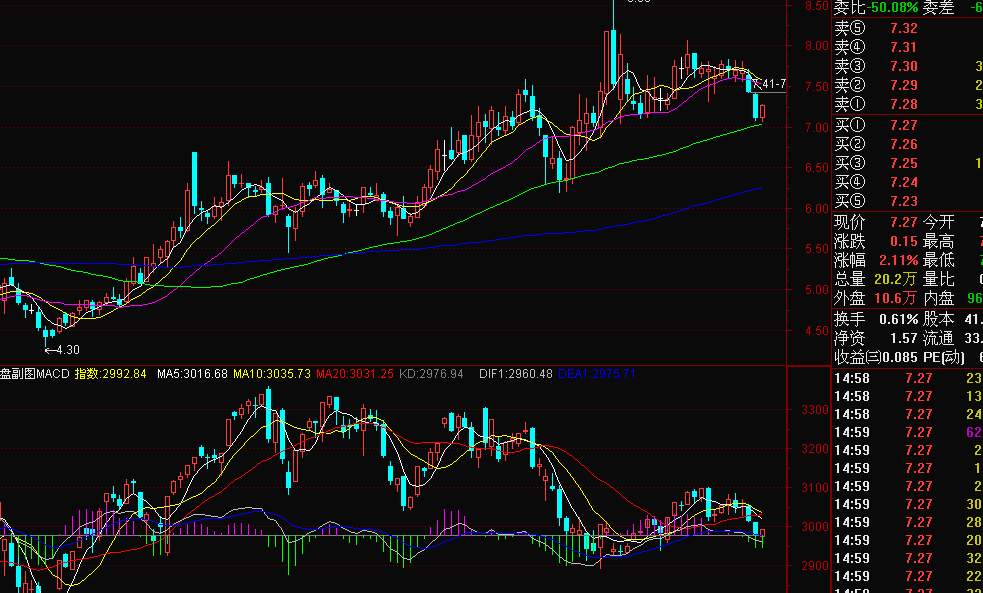
Task: Click the 收益(三) value 0.085
Action: point(900,358)
